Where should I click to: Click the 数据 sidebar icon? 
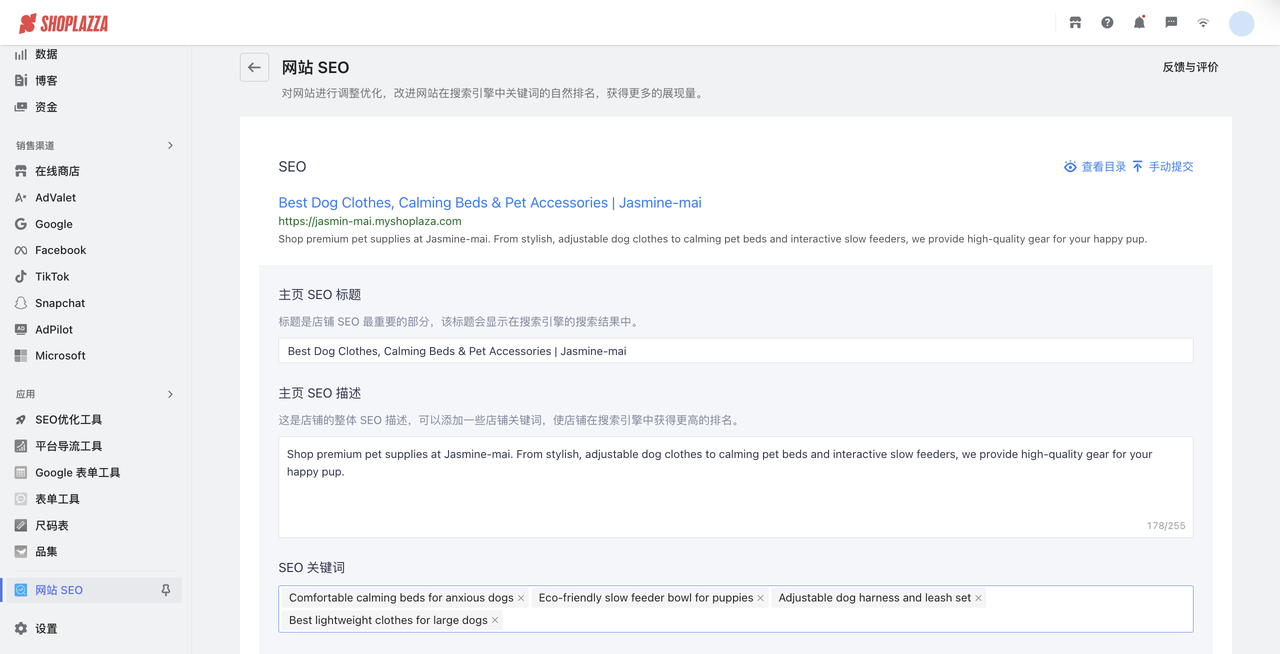pyautogui.click(x=21, y=54)
